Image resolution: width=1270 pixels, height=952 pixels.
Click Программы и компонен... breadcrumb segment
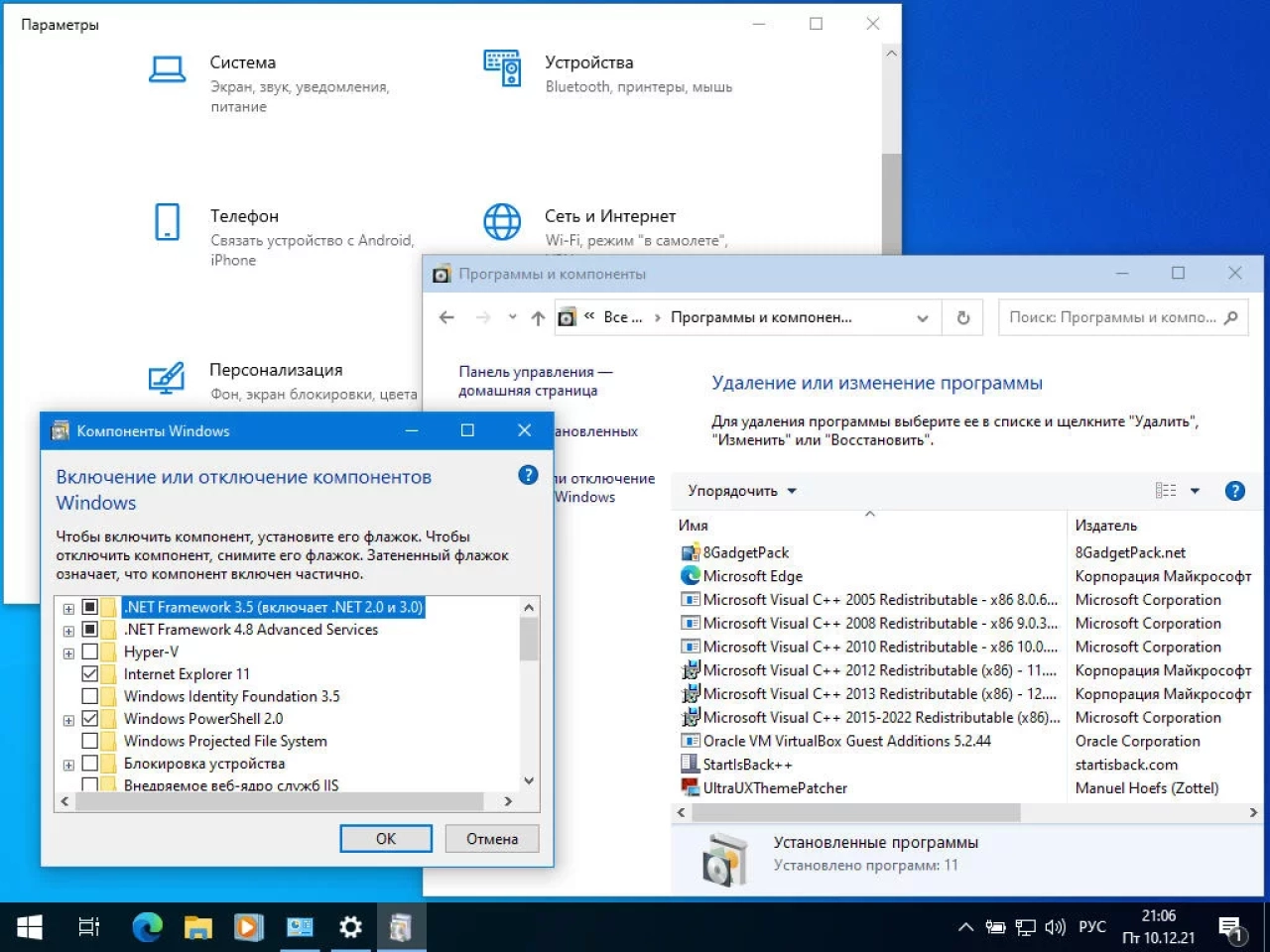(761, 317)
